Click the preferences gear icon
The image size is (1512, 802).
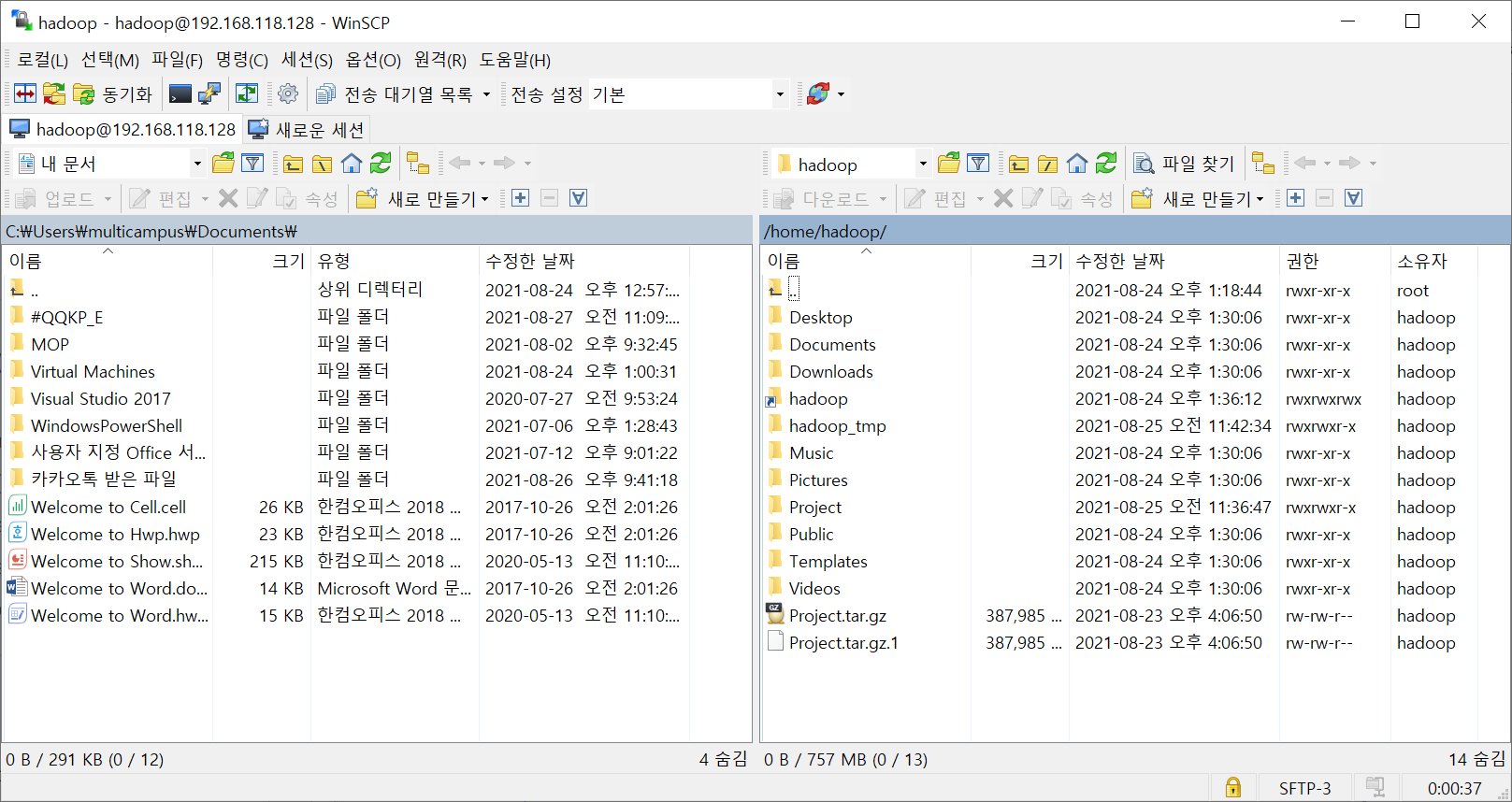(288, 93)
